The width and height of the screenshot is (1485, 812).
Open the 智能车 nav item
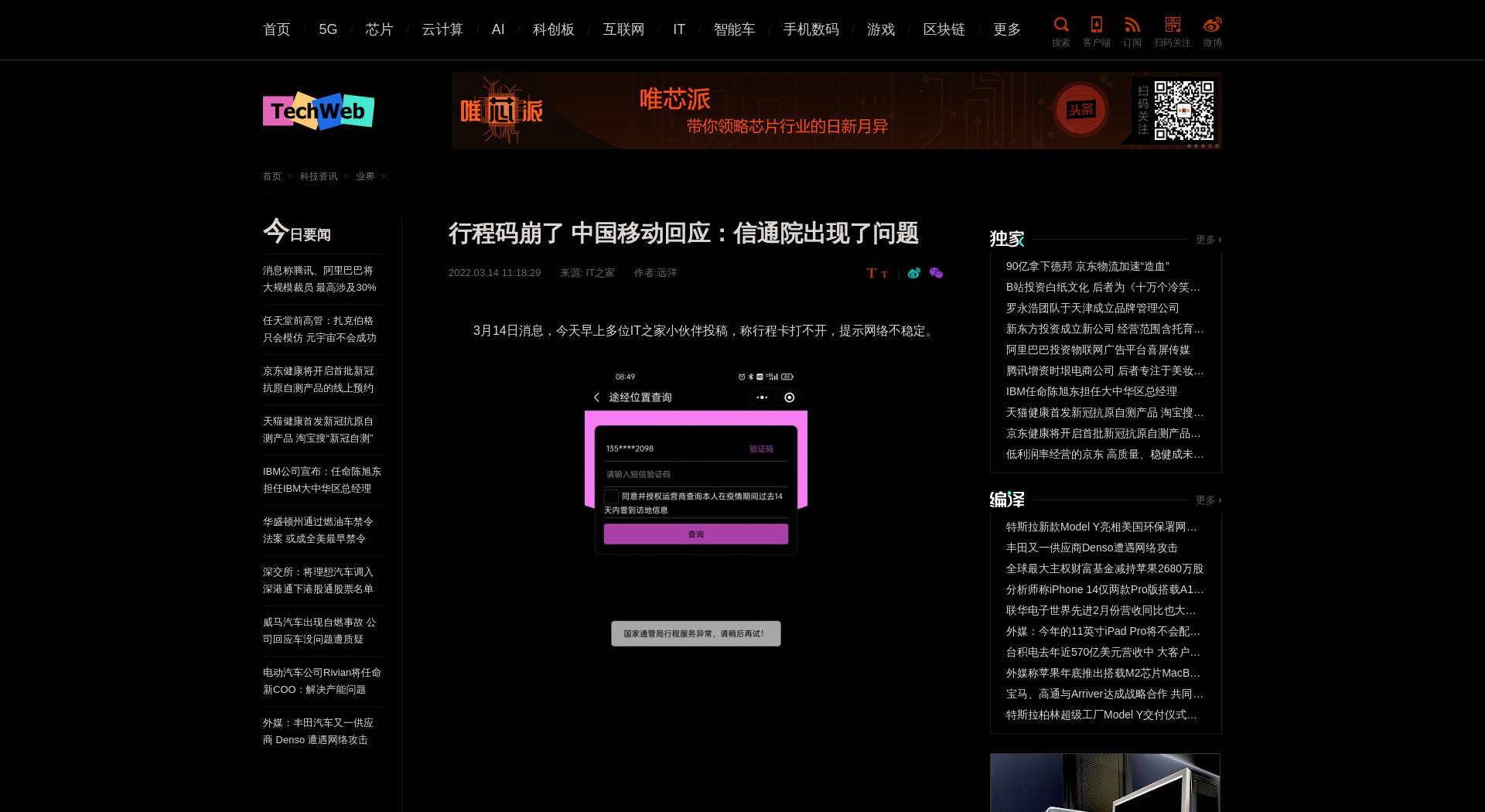735,29
